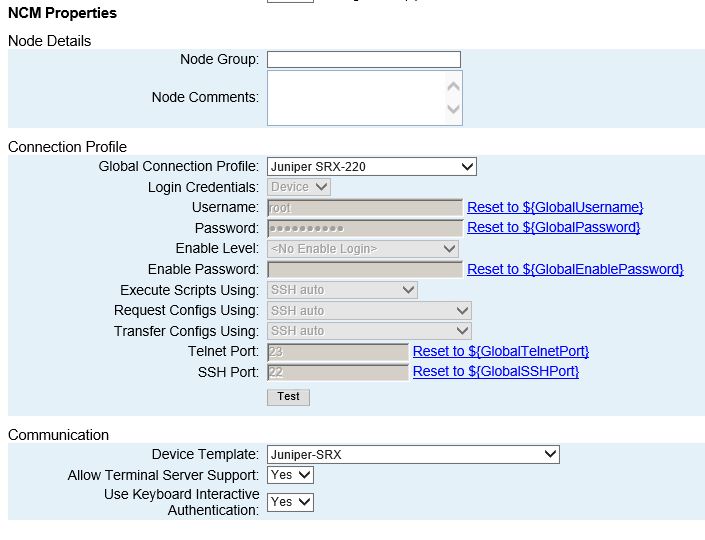The width and height of the screenshot is (705, 540).
Task: Click the Reset to ${GlobalEnablePassword} link
Action: (575, 270)
